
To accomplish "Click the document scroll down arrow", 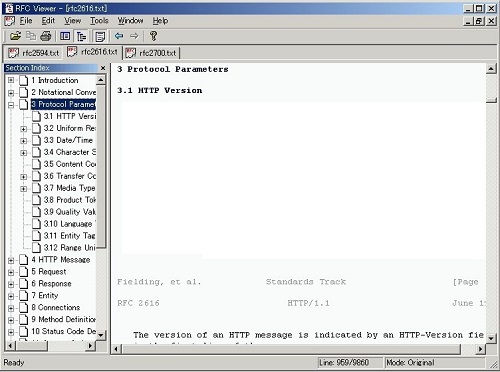I will coord(491,339).
